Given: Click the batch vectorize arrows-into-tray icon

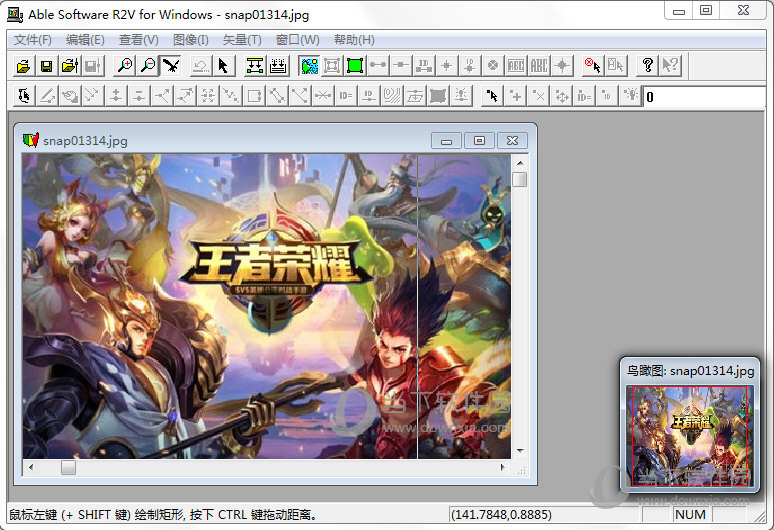Looking at the screenshot, I should [x=278, y=66].
